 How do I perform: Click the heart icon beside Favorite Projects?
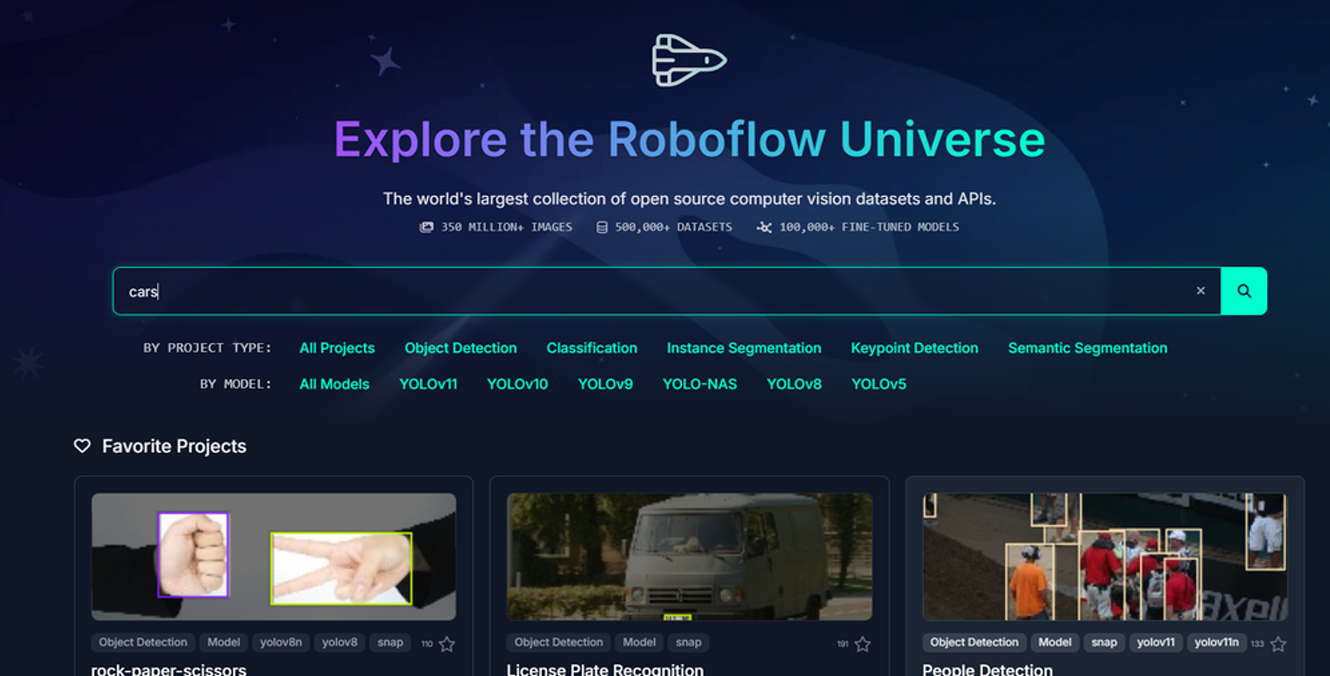coord(82,446)
